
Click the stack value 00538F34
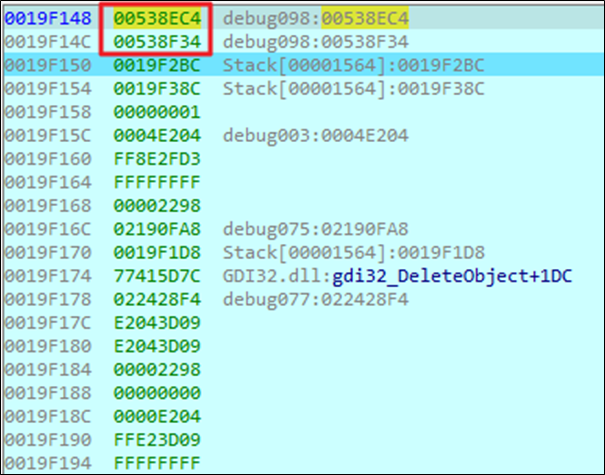pos(157,42)
